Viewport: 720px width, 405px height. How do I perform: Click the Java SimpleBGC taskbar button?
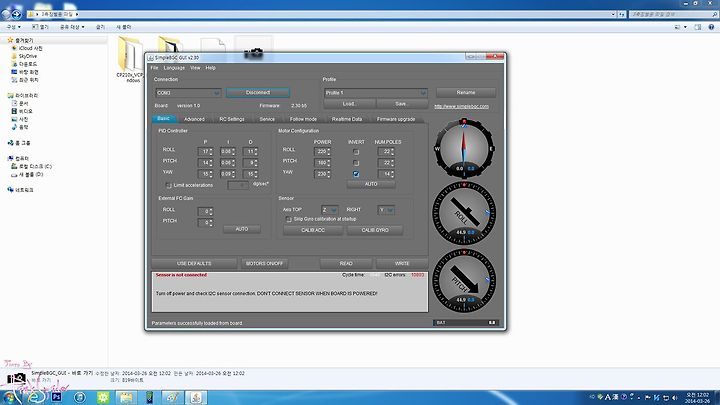pyautogui.click(x=196, y=397)
